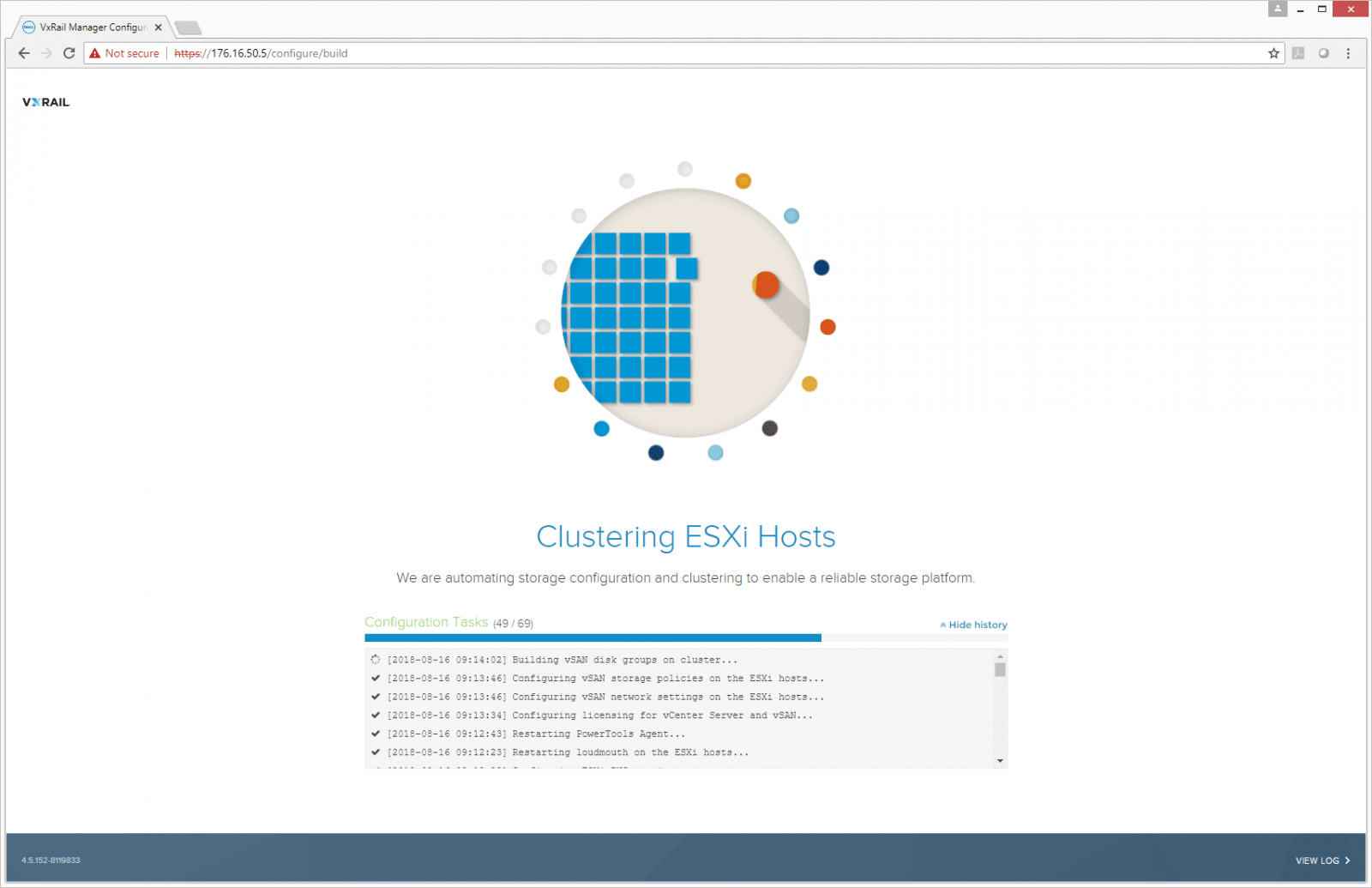The height and width of the screenshot is (888, 1372).
Task: Click the 'Configuring vSAN network settings' log entry
Action: [605, 697]
